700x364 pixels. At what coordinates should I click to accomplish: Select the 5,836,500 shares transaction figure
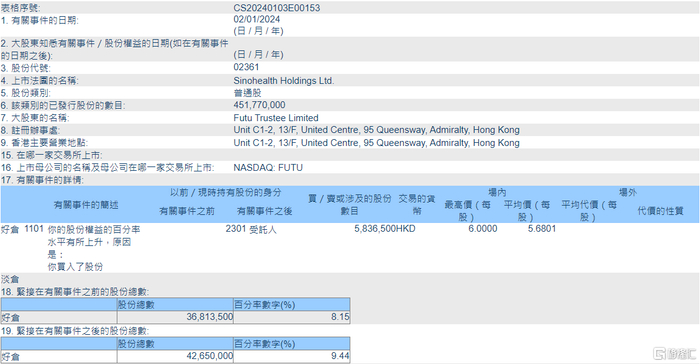375,229
